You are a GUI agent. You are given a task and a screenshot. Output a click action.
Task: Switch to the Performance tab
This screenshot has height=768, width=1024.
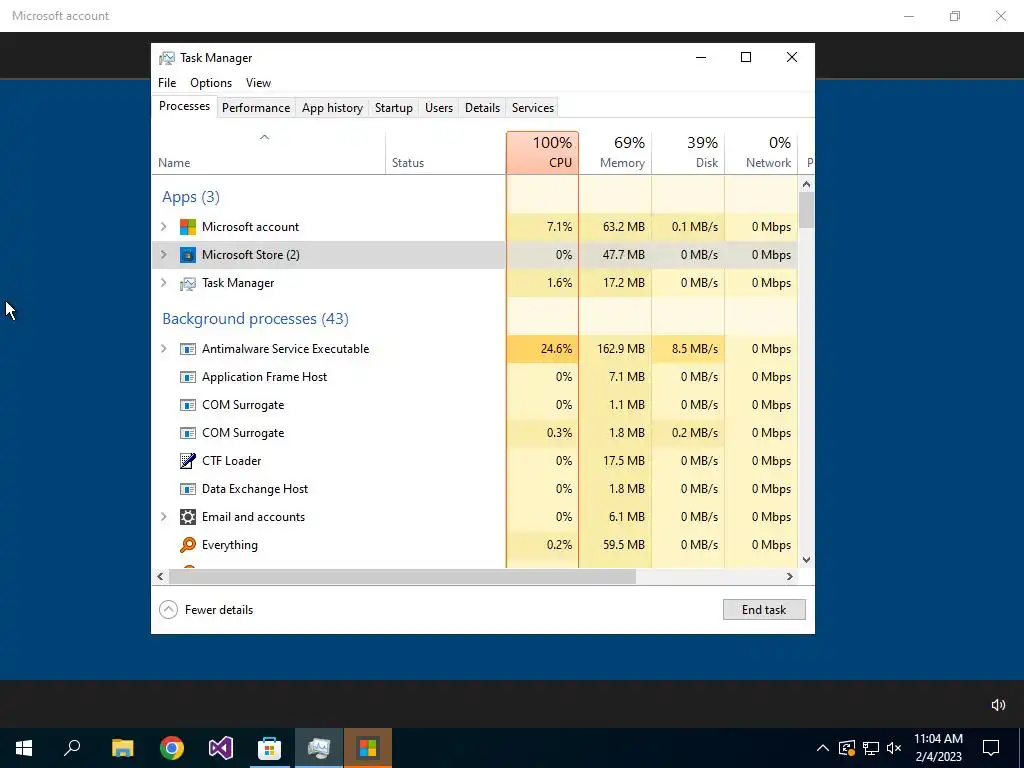pos(256,108)
